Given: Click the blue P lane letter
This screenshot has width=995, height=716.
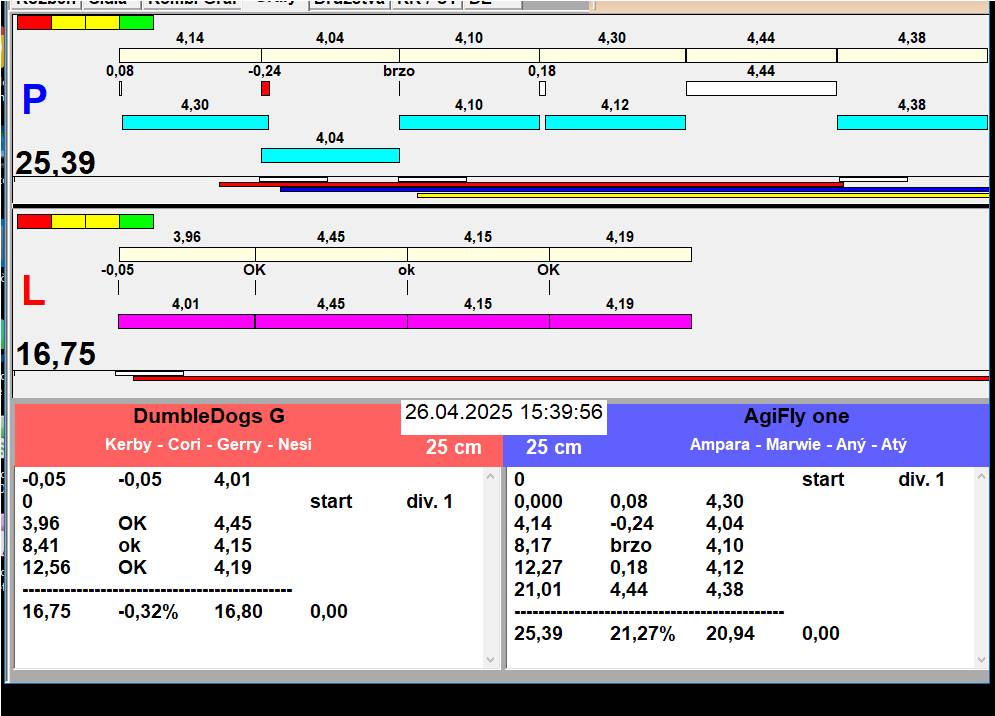Looking at the screenshot, I should 34,99.
